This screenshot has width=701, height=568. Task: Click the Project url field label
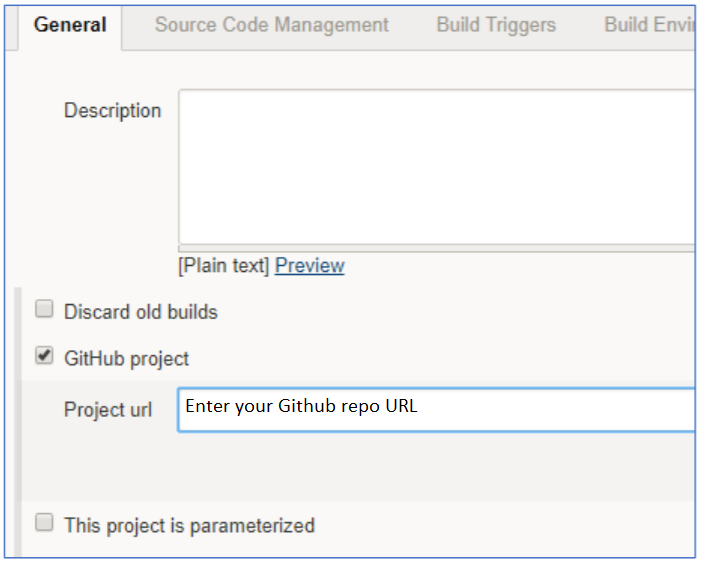[108, 410]
